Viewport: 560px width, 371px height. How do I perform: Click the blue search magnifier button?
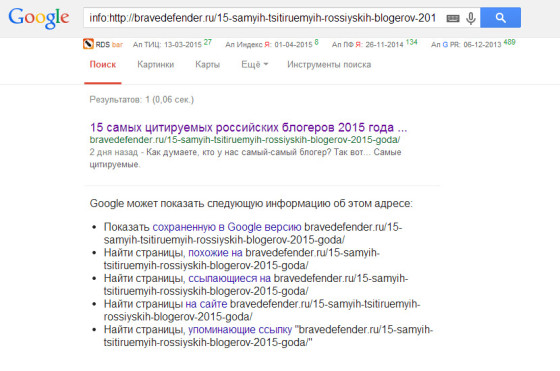(500, 17)
